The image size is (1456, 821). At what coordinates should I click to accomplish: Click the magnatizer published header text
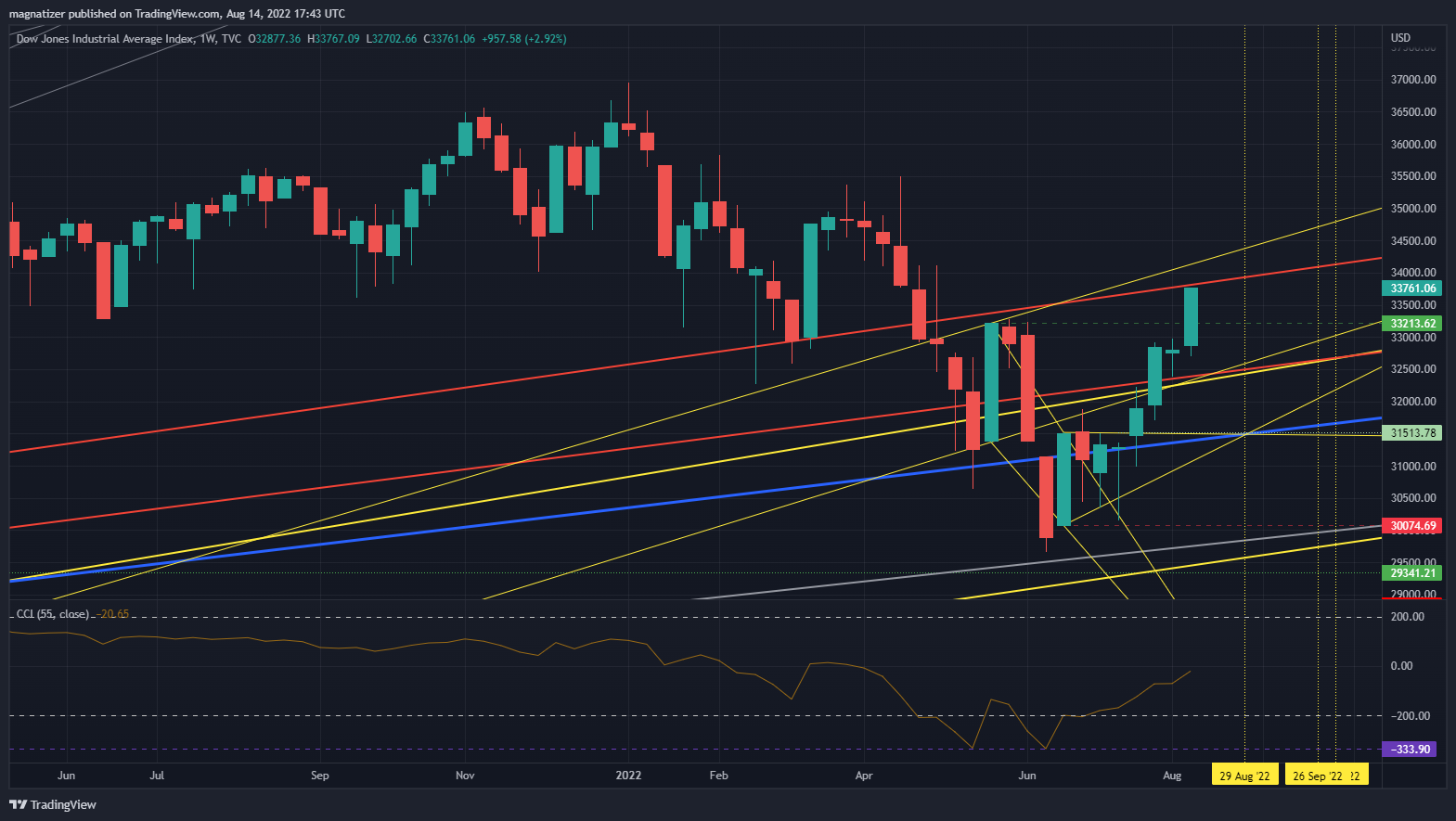point(177,14)
